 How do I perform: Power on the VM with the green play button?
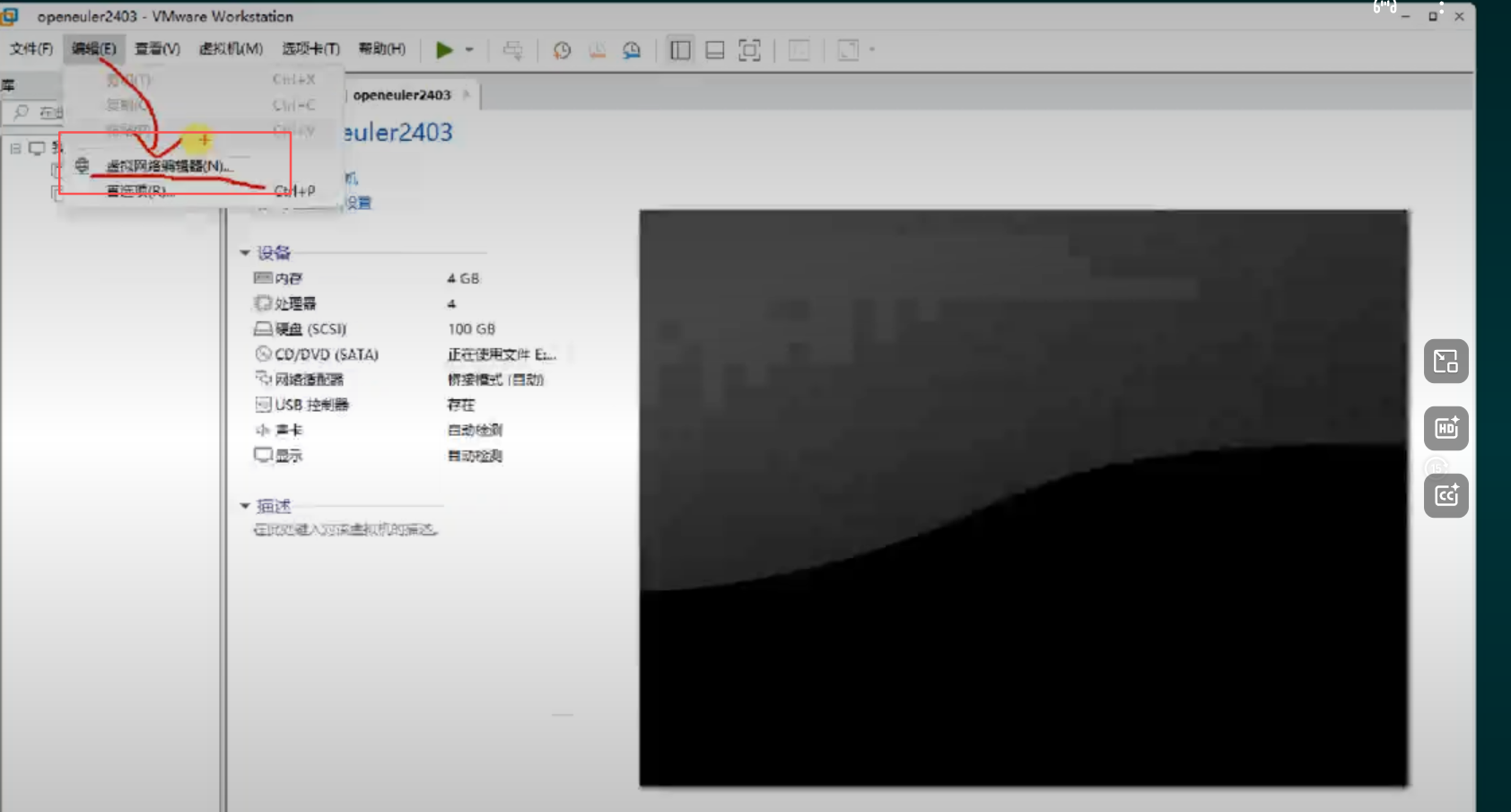444,50
